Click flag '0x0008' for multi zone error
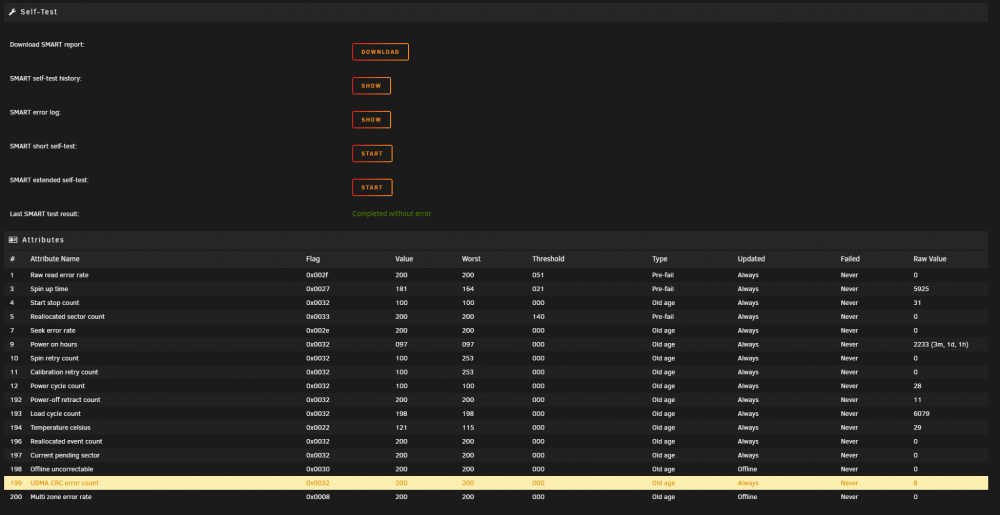The image size is (1000, 515). click(318, 497)
